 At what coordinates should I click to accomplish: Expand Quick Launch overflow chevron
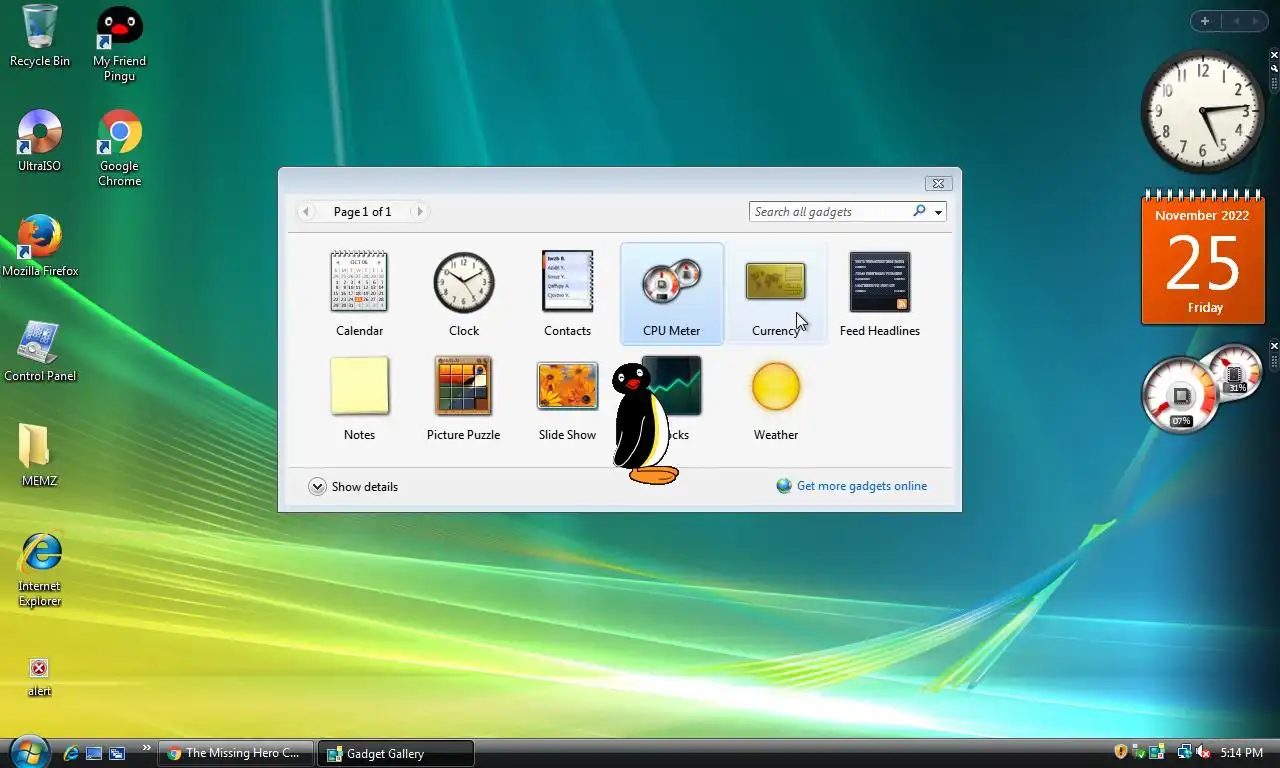pyautogui.click(x=146, y=748)
